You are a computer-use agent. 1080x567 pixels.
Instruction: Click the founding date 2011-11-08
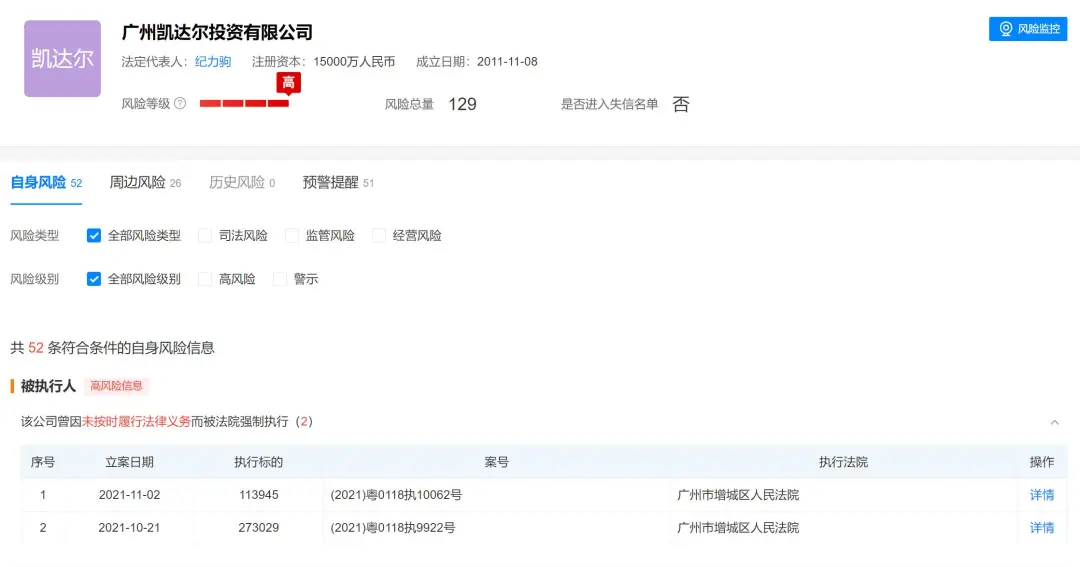[x=507, y=62]
